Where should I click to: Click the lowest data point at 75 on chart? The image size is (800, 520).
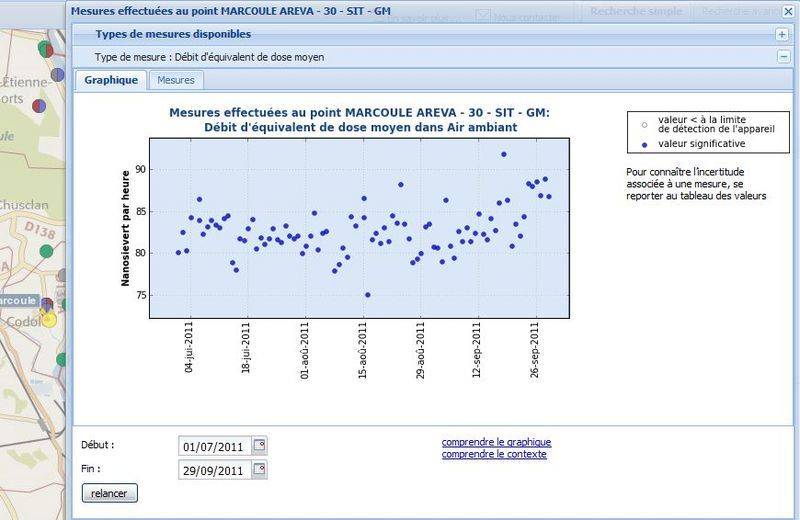pos(368,295)
